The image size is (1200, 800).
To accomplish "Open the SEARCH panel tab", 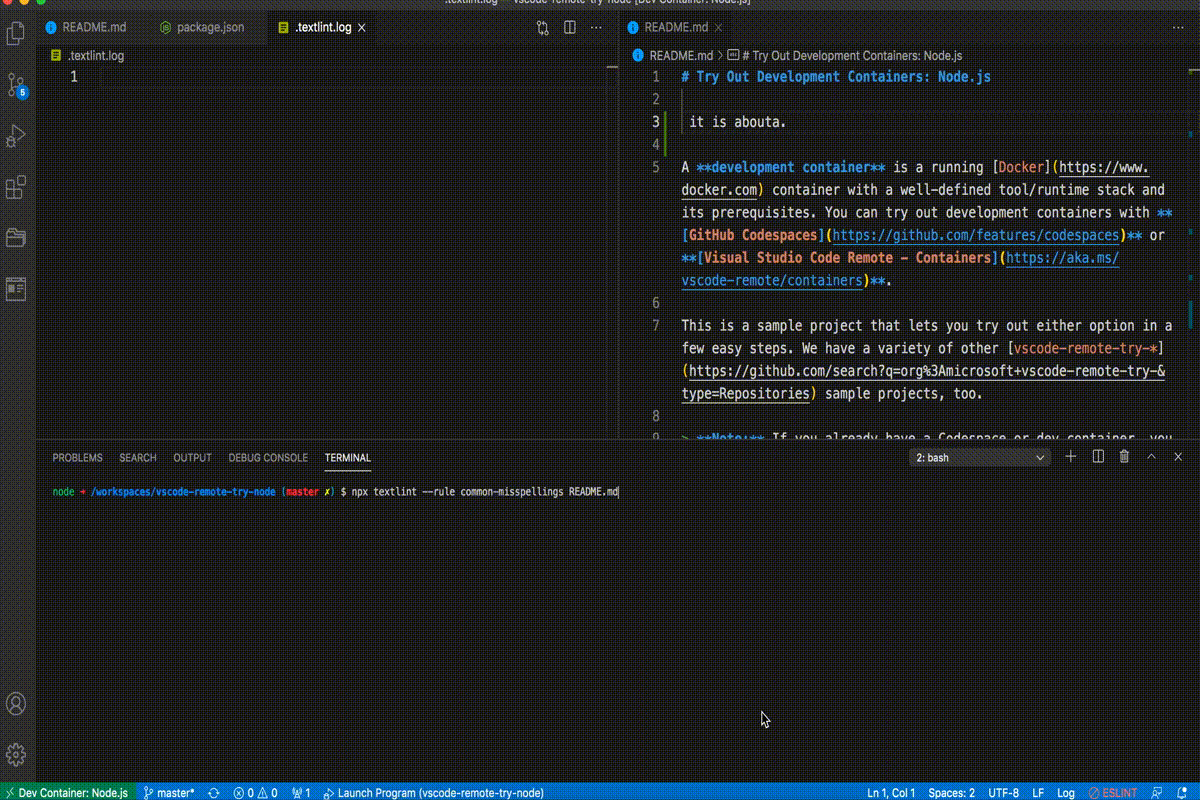I will click(x=138, y=458).
